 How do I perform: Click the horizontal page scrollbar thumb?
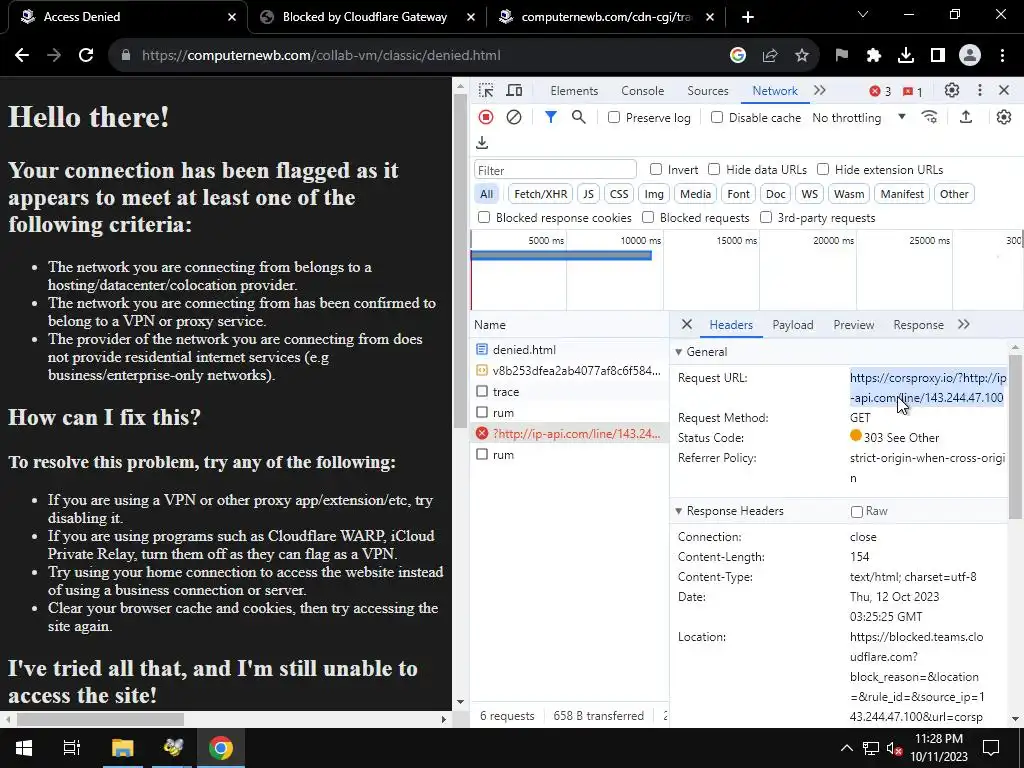(x=100, y=719)
